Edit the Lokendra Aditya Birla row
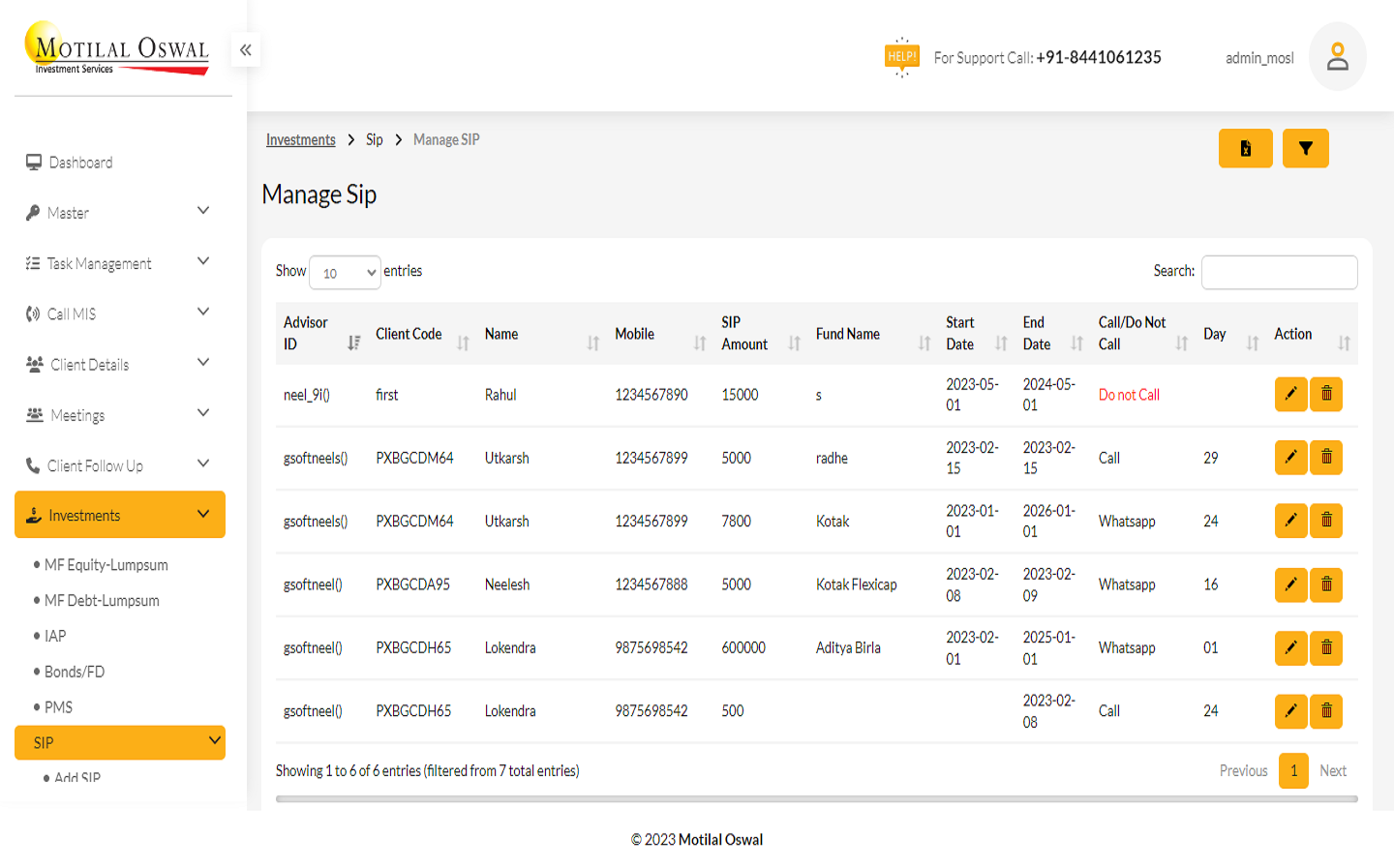Viewport: 1394px width, 868px height. tap(1290, 647)
